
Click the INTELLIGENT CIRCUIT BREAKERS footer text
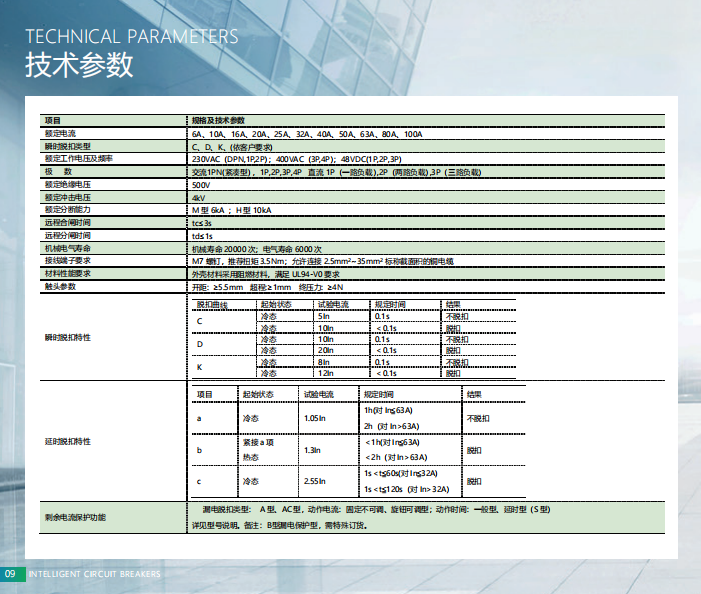(94, 574)
